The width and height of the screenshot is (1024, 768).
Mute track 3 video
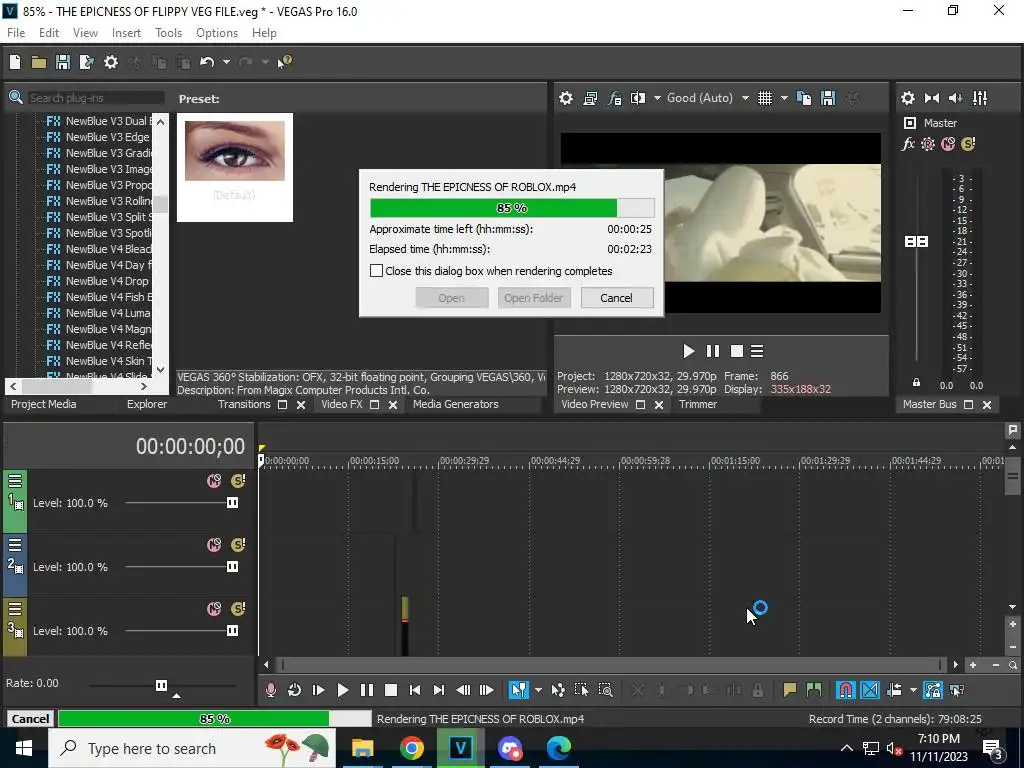[x=214, y=609]
